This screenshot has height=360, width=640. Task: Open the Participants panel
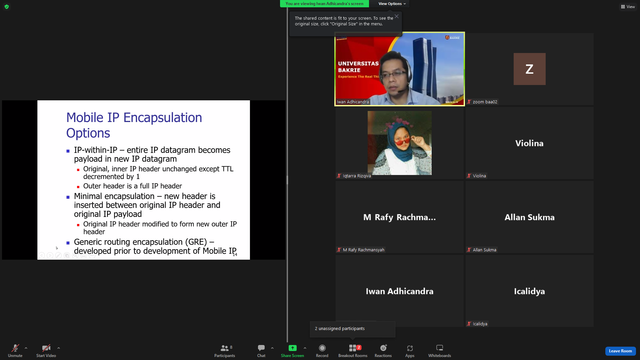(224, 350)
